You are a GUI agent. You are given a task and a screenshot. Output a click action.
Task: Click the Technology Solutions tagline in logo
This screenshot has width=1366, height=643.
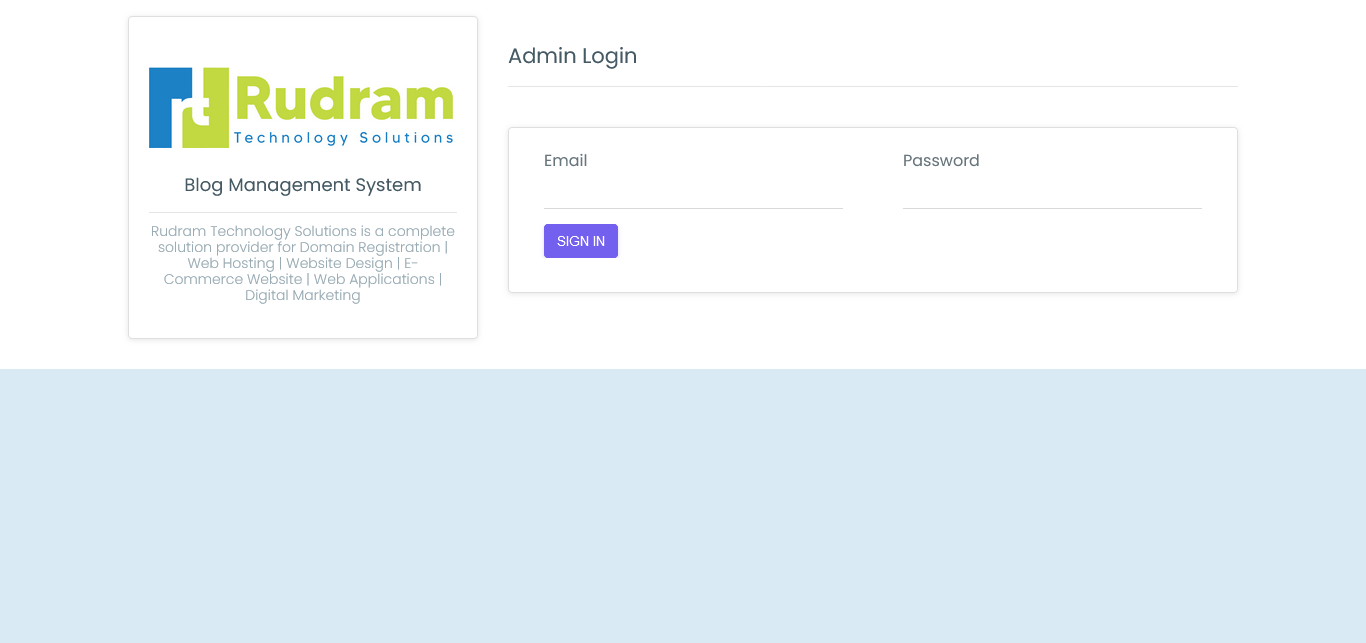point(343,138)
